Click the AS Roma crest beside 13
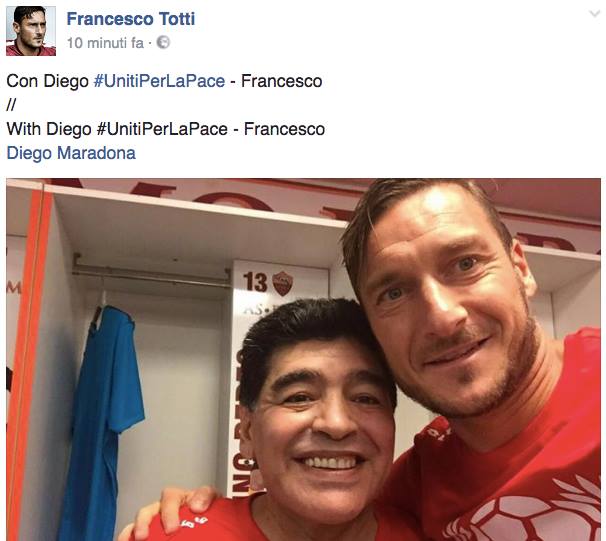606x541 pixels. pos(283,283)
